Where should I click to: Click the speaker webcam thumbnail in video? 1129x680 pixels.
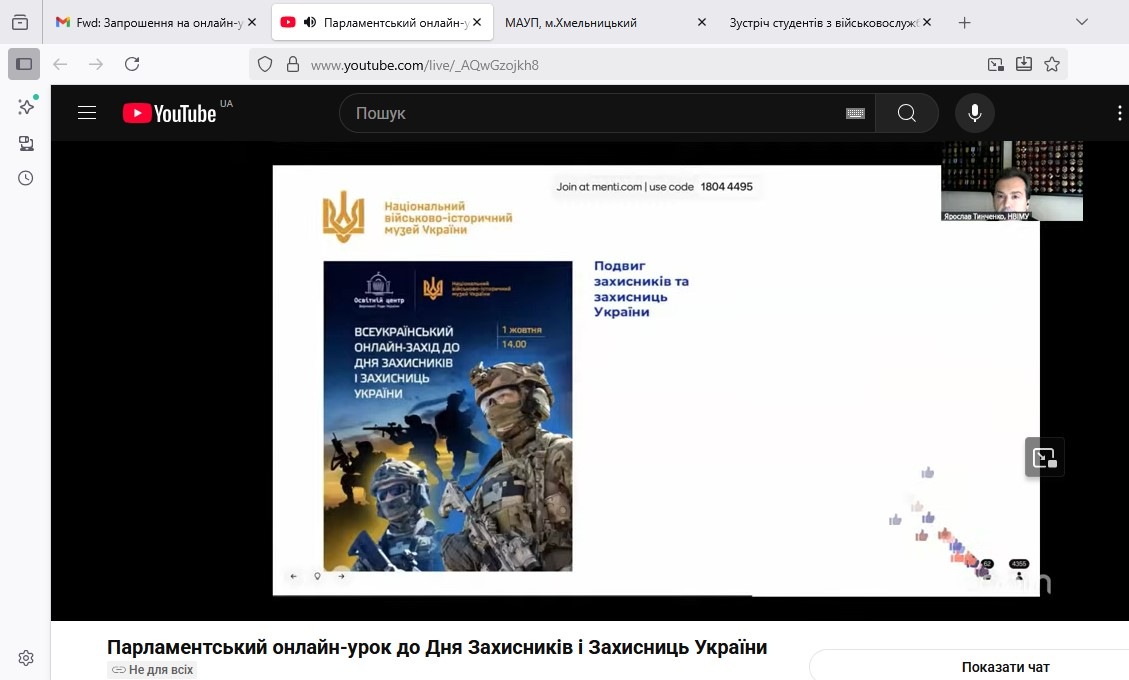1012,181
